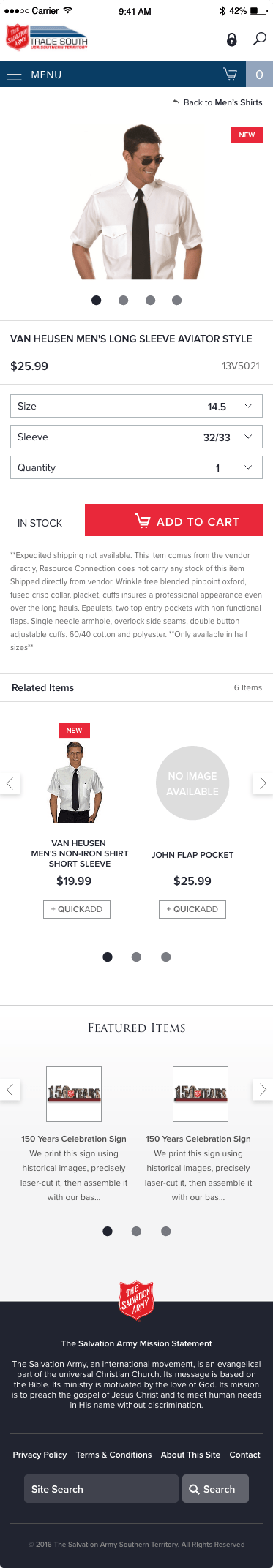The height and width of the screenshot is (1568, 273).
Task: Tap the magnifier search icon in header
Action: coord(260,39)
